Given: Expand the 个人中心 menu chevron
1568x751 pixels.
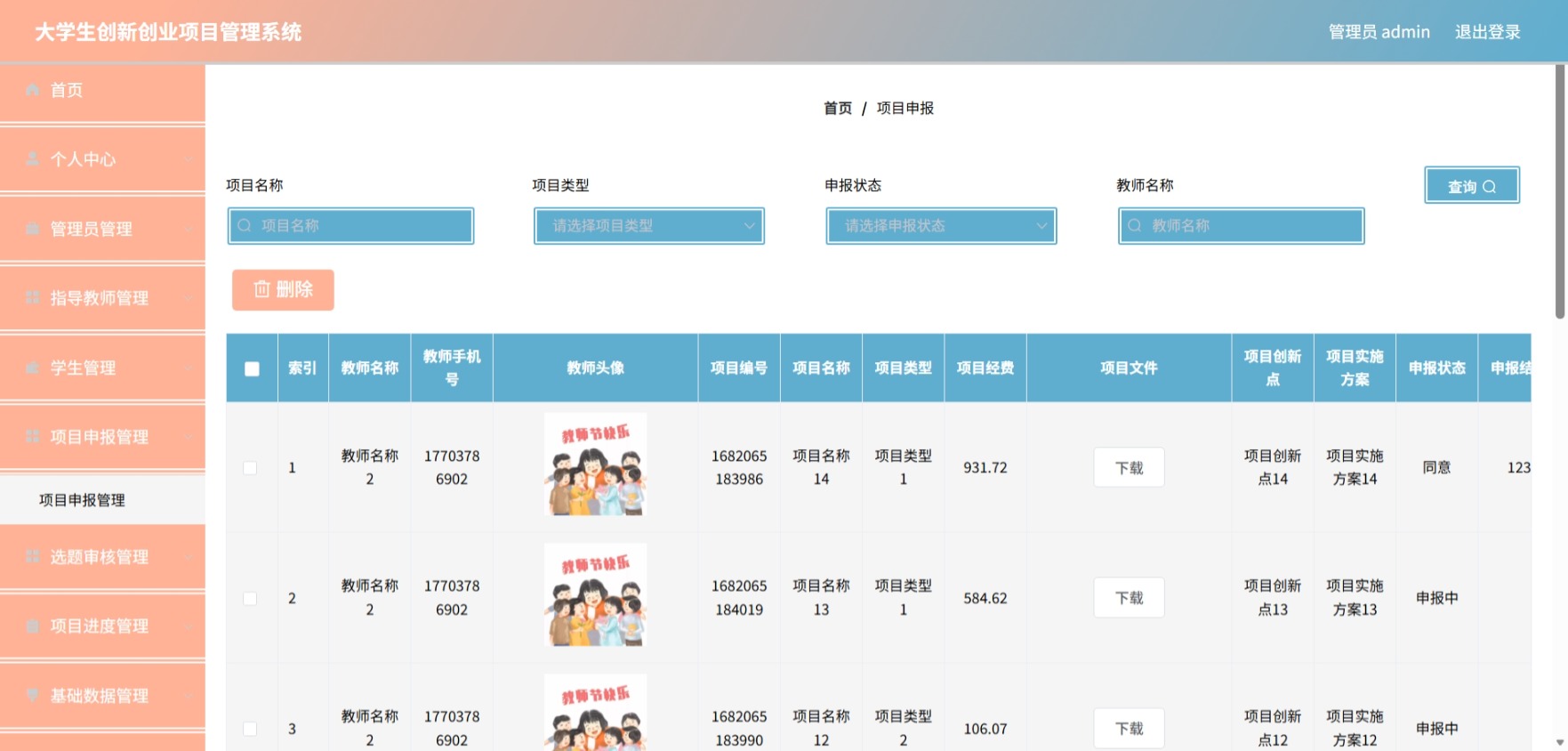Looking at the screenshot, I should (x=189, y=159).
